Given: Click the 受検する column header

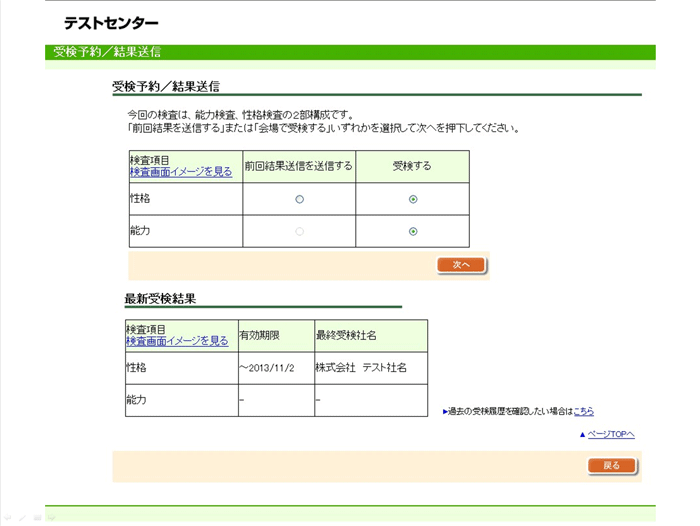Looking at the screenshot, I should coord(412,166).
